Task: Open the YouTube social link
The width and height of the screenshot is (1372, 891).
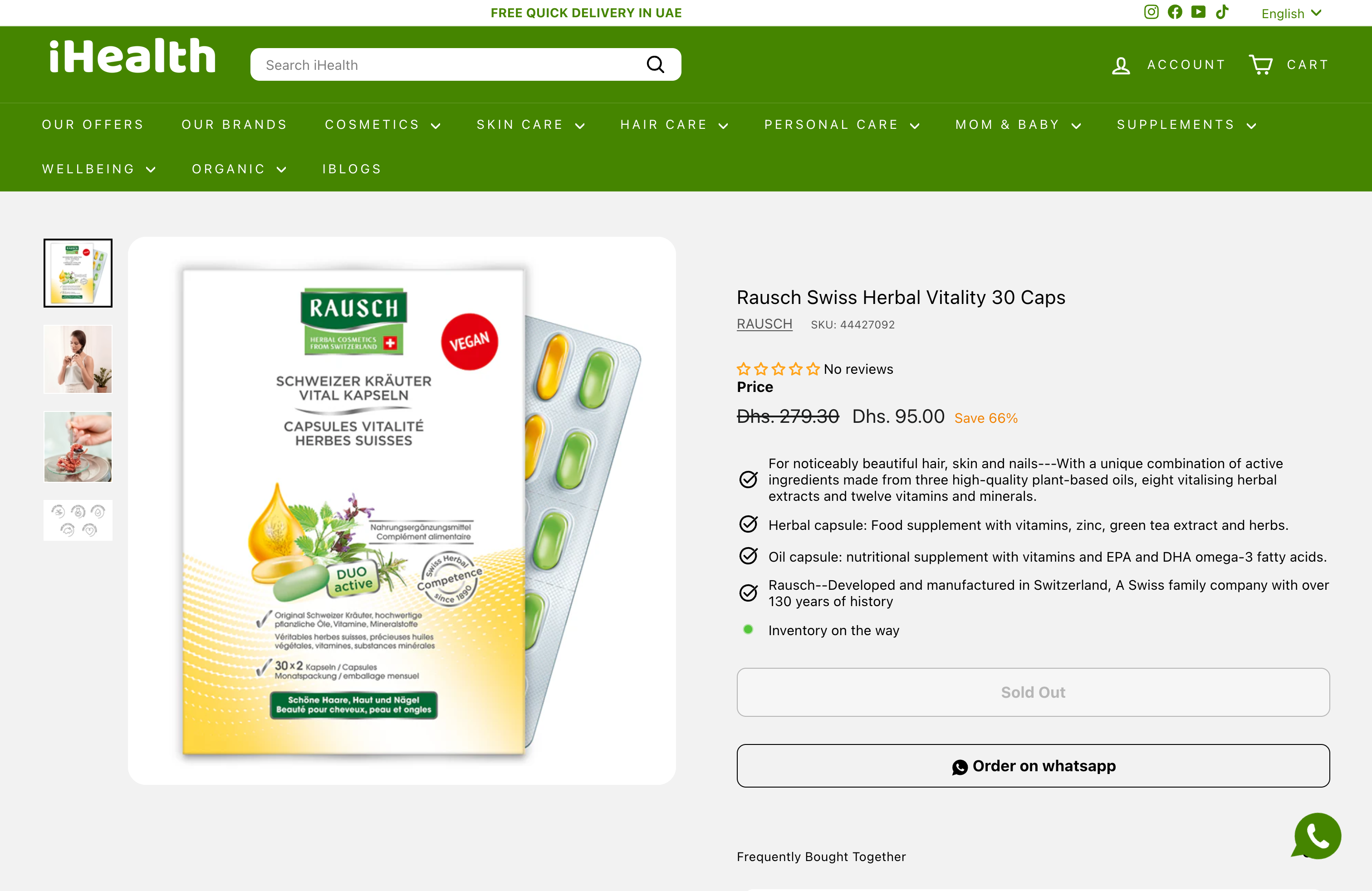Action: (x=1198, y=12)
